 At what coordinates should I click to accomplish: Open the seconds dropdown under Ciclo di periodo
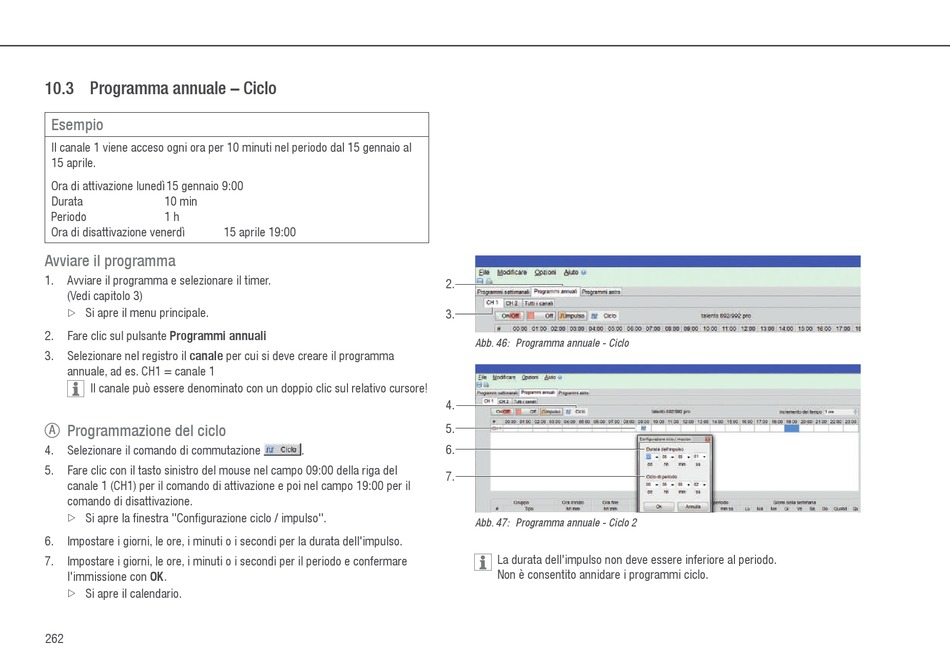point(699,485)
